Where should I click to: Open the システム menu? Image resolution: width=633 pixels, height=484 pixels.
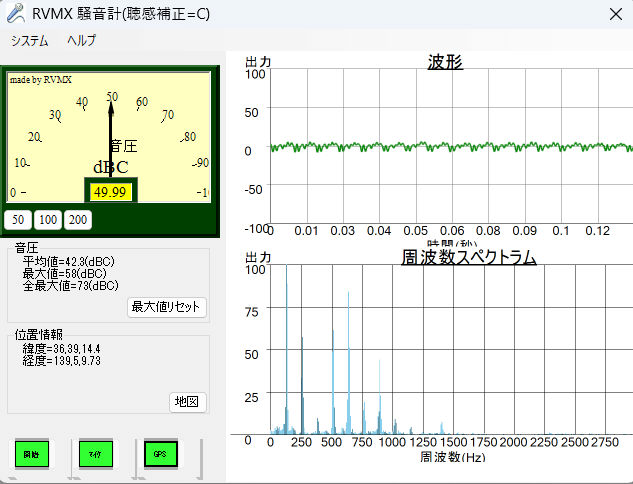click(x=29, y=41)
